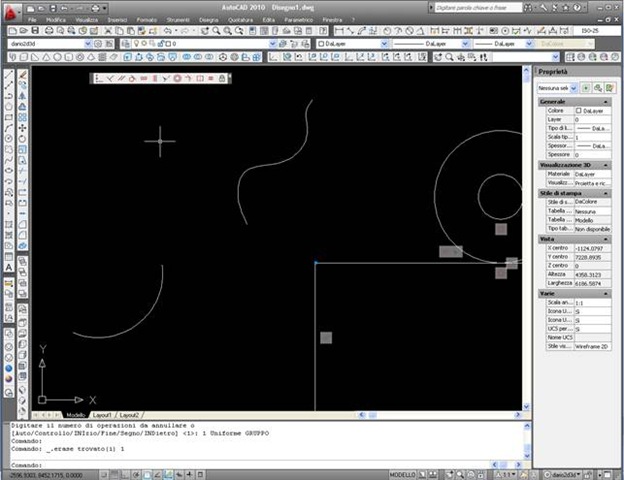This screenshot has width=624, height=480.
Task: Click the drawing area vertical scrollbar down arrow
Action: (x=526, y=407)
